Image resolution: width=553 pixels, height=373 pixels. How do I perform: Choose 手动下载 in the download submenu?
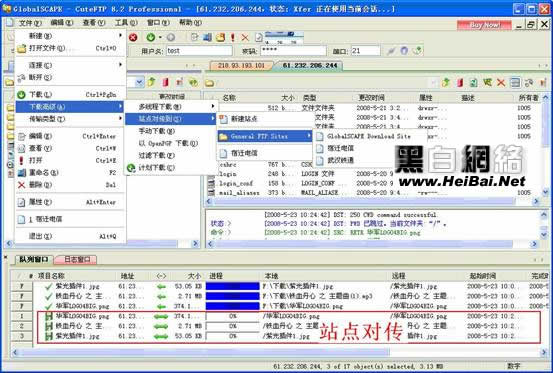tap(171, 131)
